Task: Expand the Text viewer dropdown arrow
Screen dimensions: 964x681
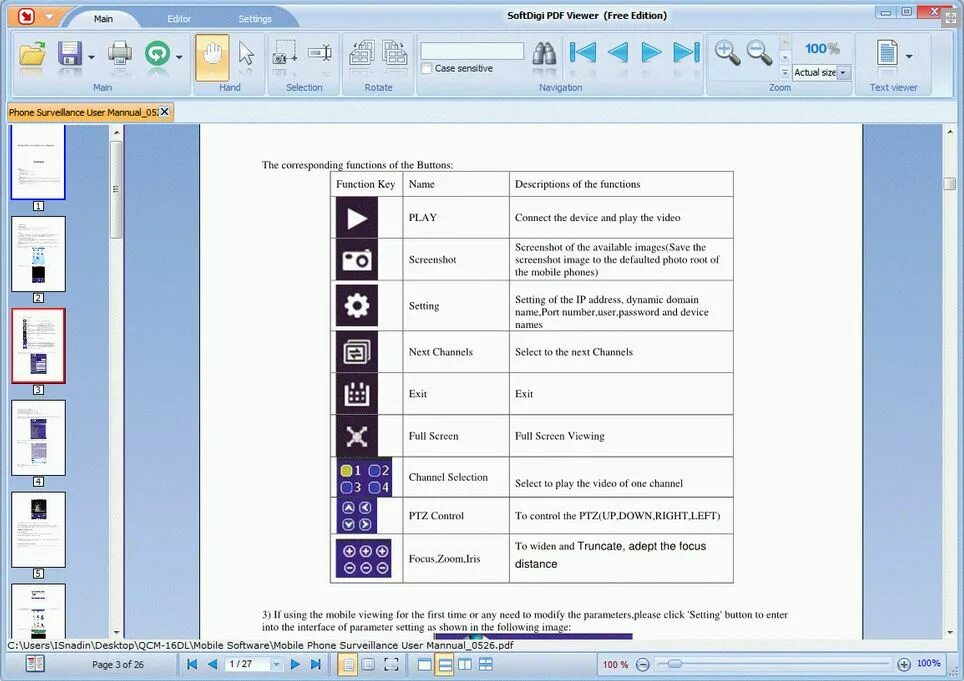Action: point(909,57)
